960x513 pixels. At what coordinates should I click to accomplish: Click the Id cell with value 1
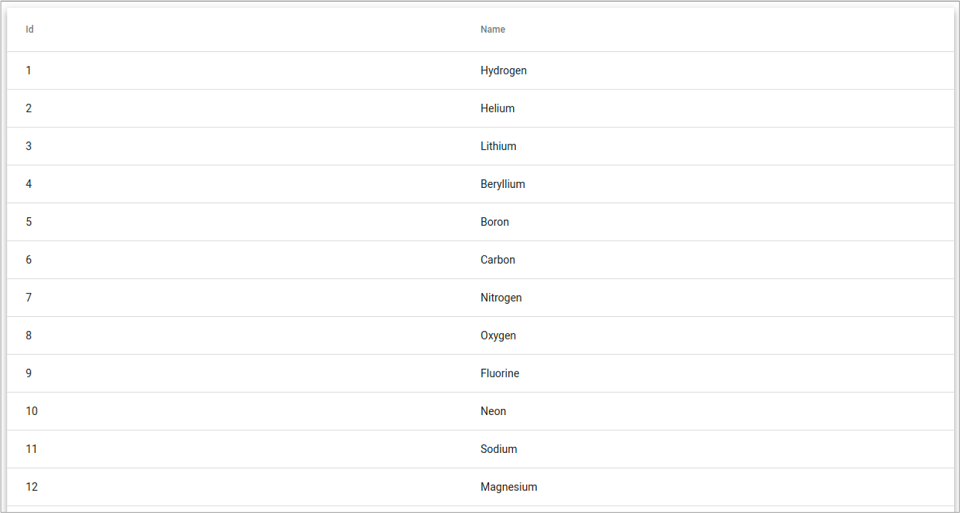28,71
